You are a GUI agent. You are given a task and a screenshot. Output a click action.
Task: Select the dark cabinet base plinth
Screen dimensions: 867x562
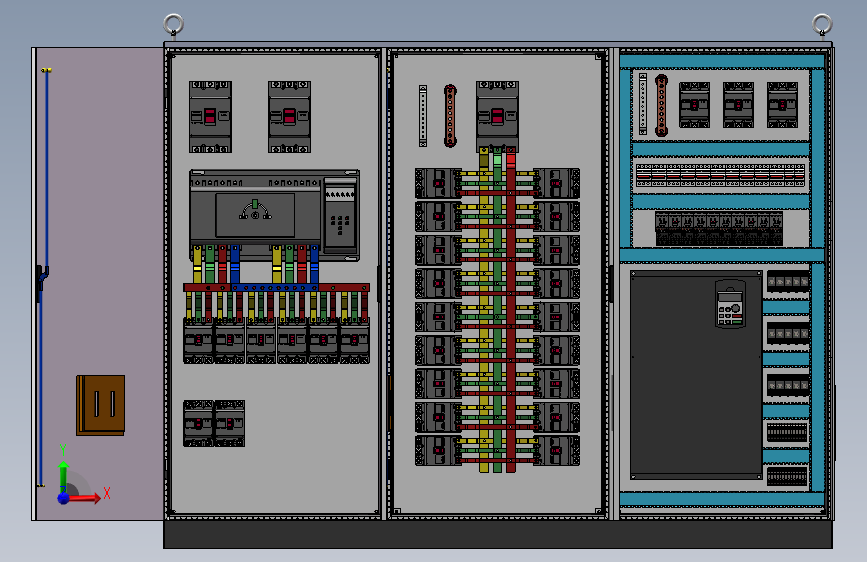point(498,534)
